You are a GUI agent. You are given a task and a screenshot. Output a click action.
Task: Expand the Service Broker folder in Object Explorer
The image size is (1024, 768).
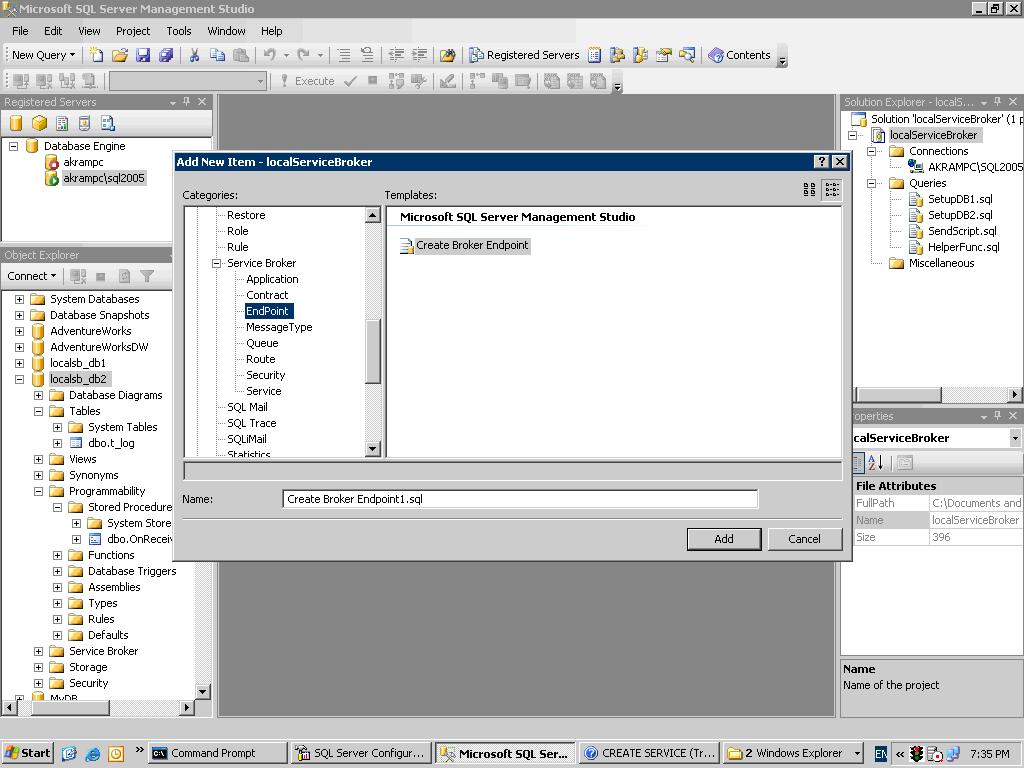coord(39,651)
